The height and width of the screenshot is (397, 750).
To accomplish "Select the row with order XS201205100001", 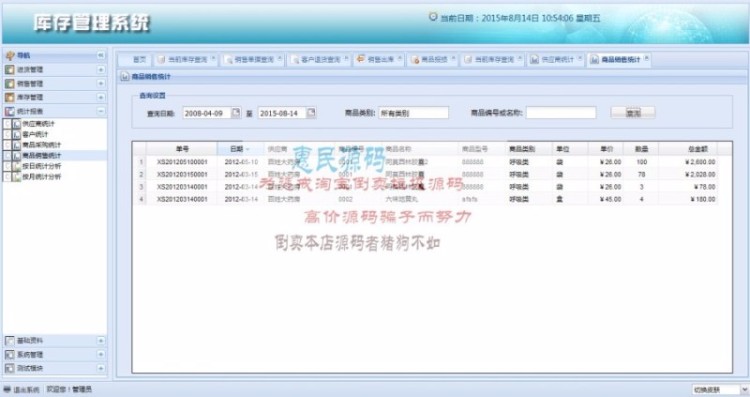I will 425,162.
